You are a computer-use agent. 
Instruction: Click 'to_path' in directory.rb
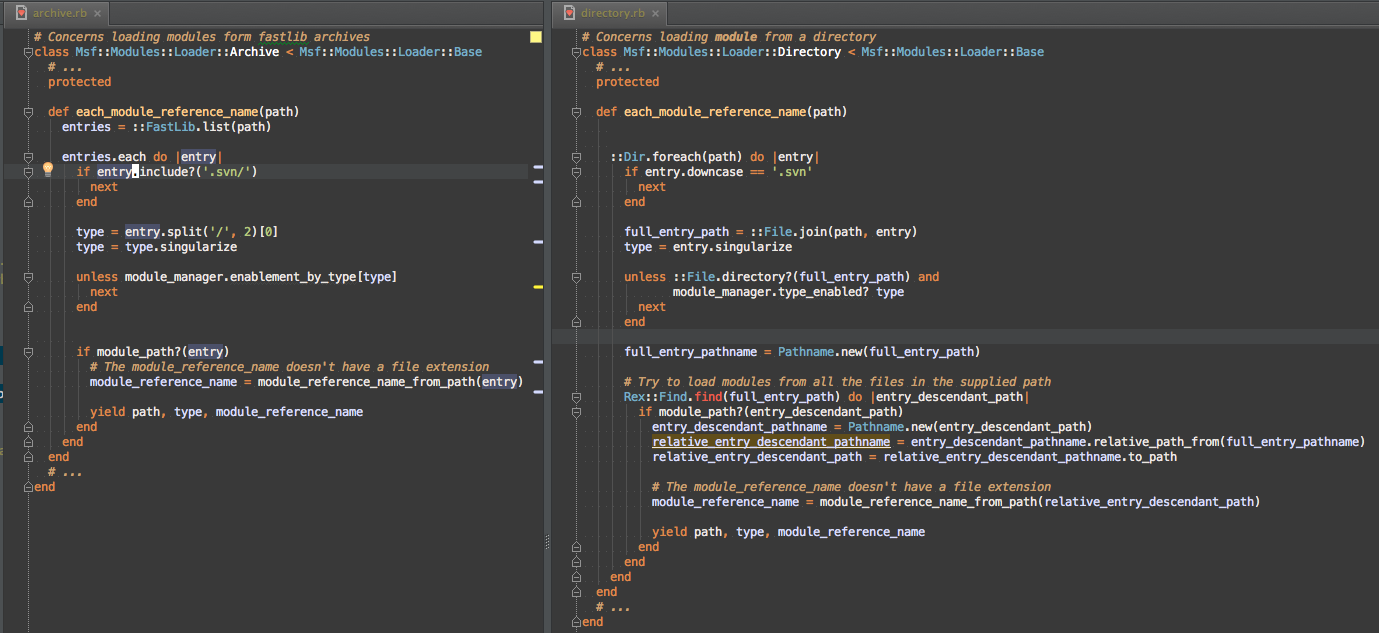(x=1152, y=457)
